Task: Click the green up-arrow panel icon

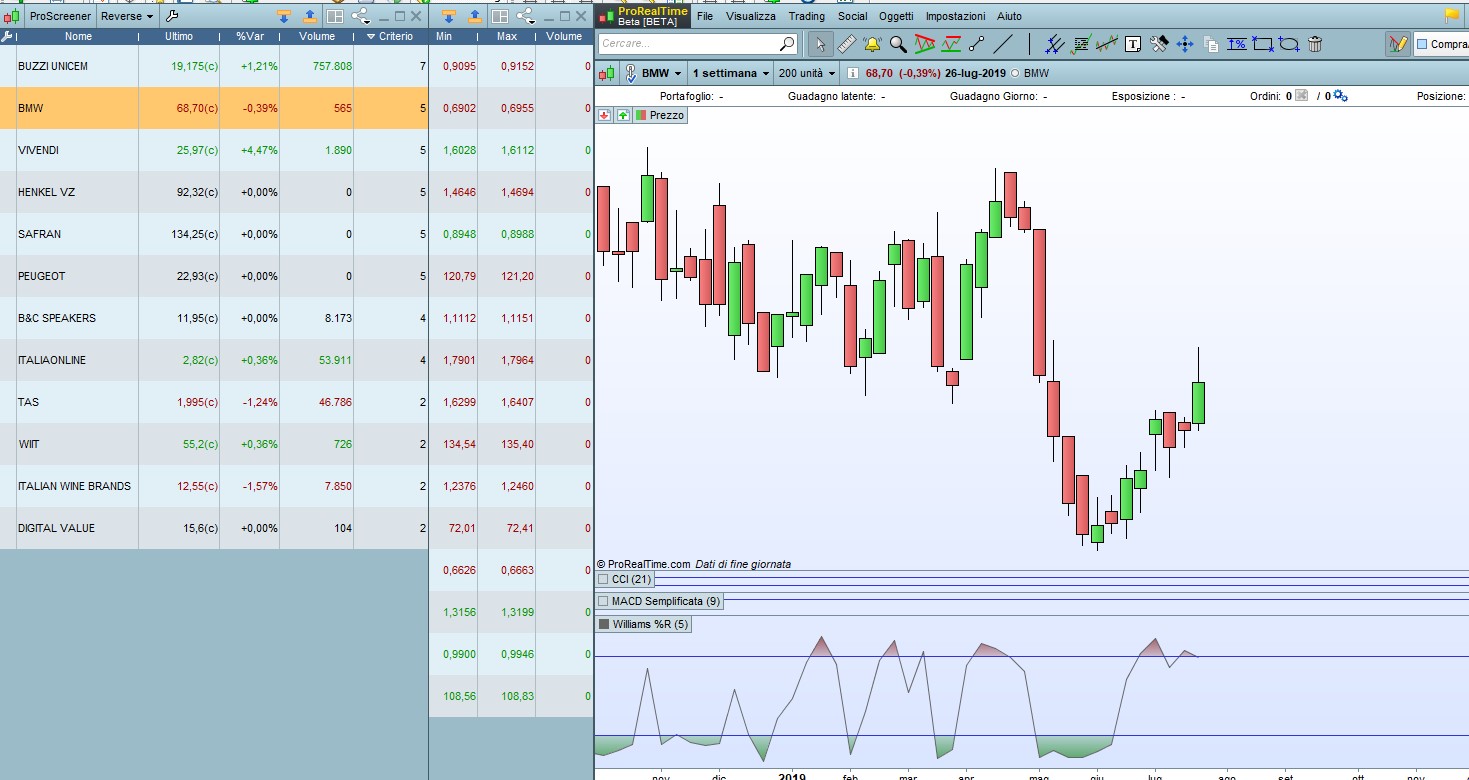Action: [x=623, y=115]
